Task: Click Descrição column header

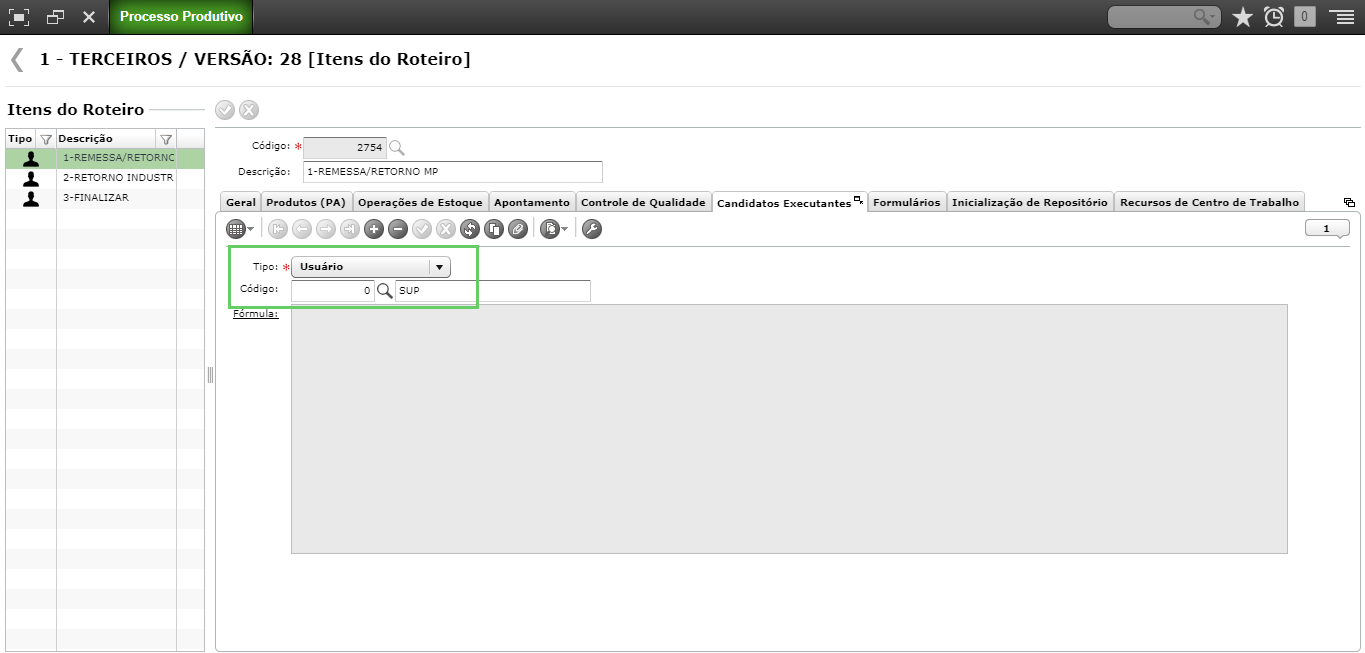Action: pos(106,139)
